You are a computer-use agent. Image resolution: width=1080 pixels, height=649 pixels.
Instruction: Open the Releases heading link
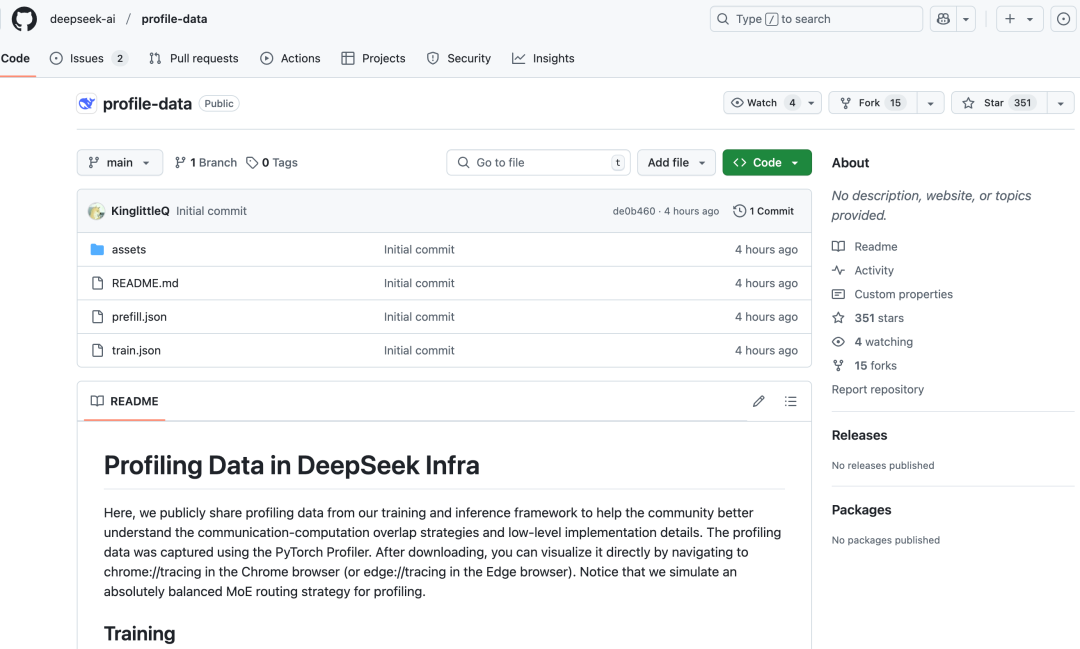point(859,435)
